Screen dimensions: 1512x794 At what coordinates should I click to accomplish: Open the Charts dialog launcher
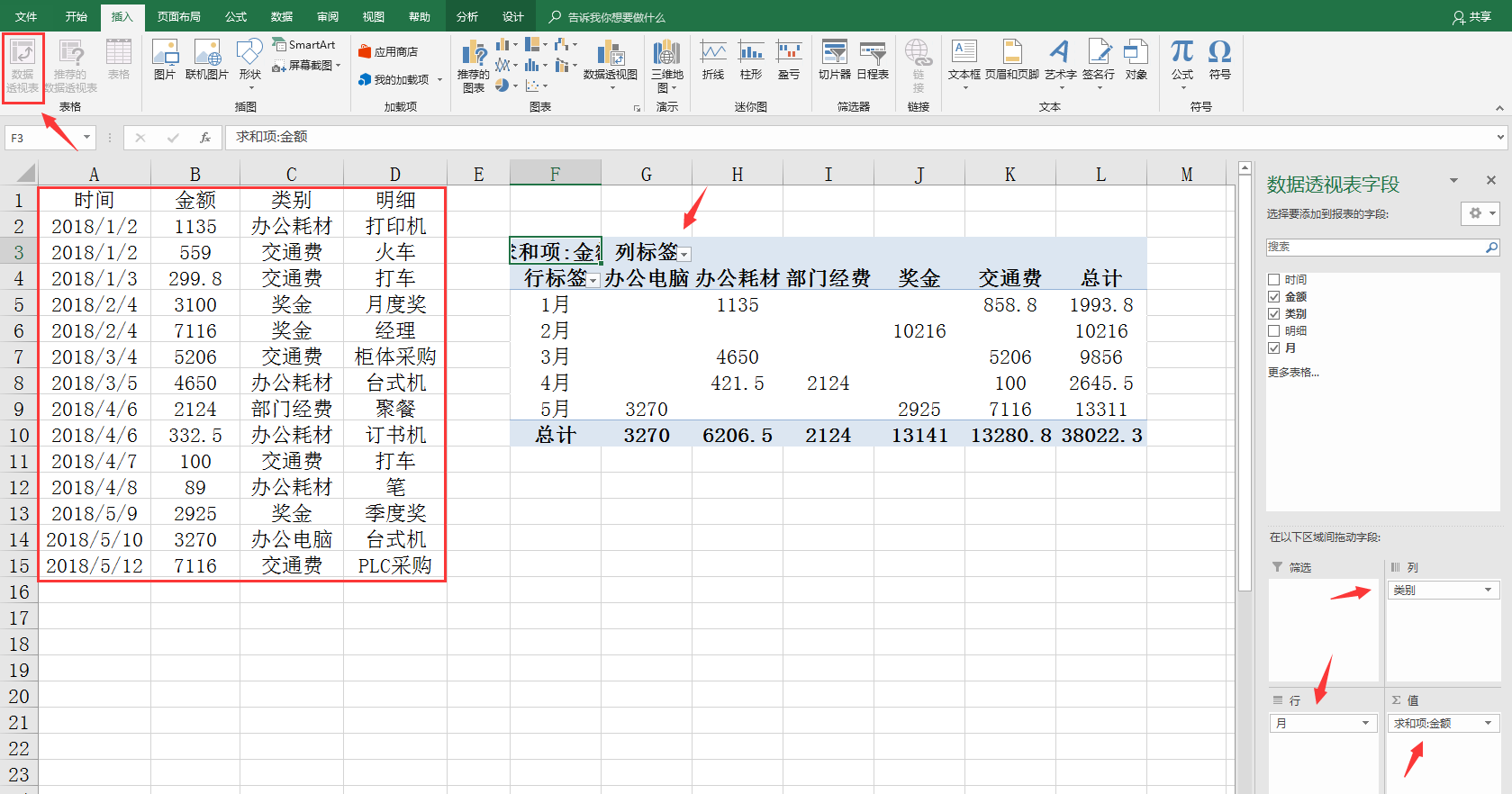637,108
